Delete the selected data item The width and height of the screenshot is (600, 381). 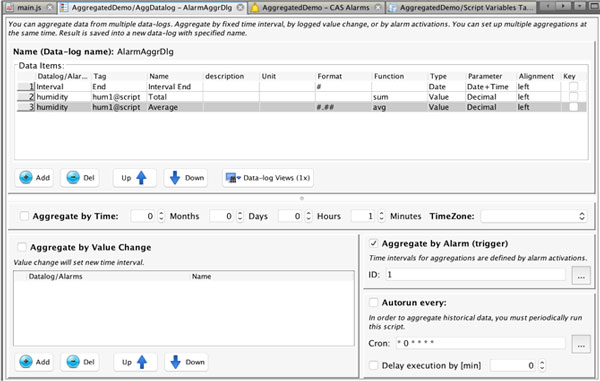[80, 178]
